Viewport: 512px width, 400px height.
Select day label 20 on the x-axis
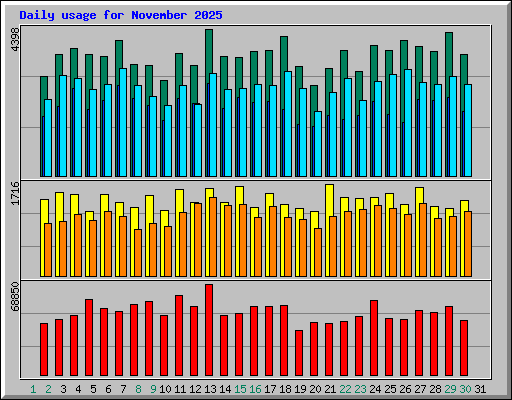click(315, 389)
